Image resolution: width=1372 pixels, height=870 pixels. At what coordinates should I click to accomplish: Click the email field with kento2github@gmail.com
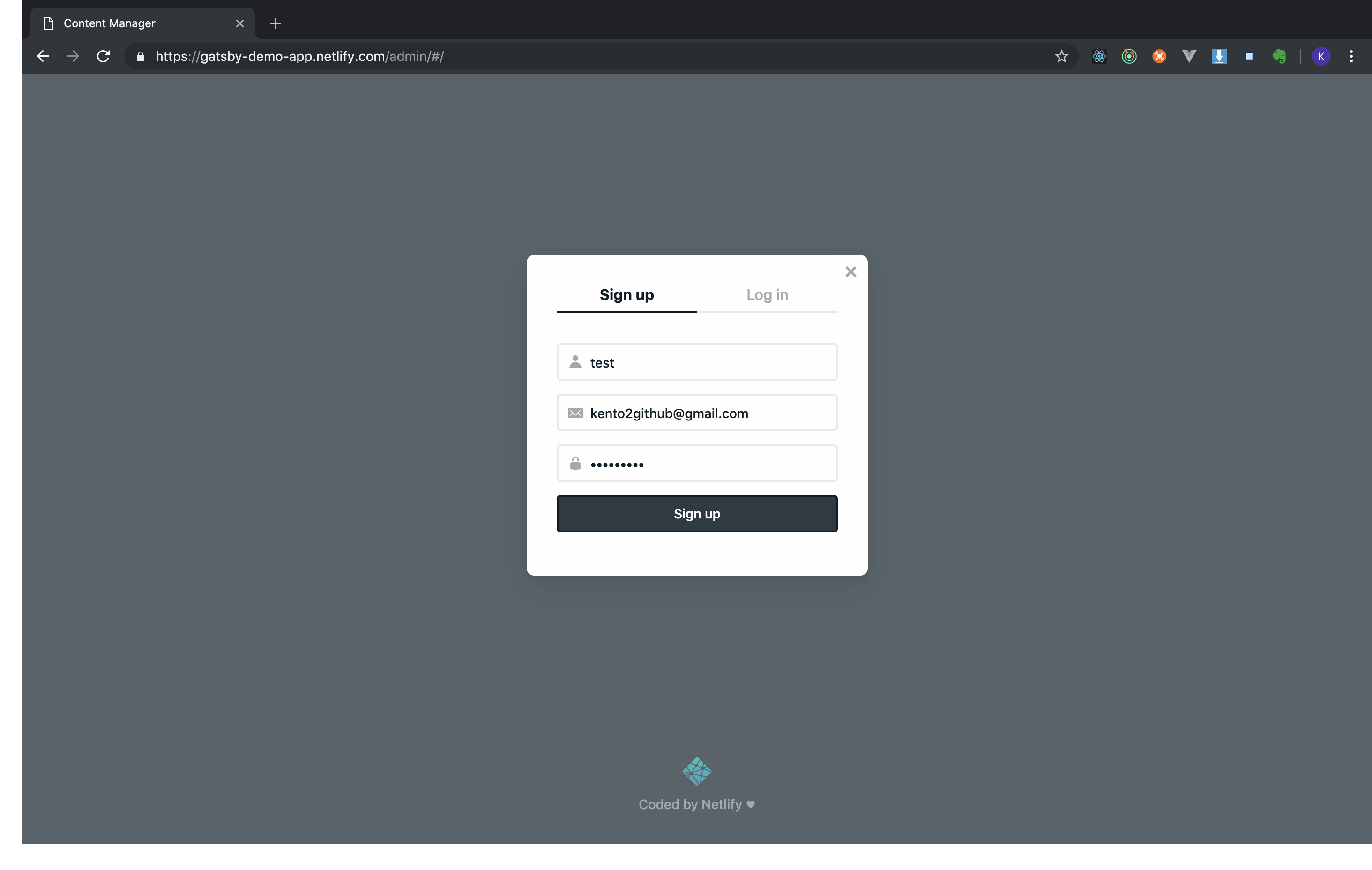point(707,413)
